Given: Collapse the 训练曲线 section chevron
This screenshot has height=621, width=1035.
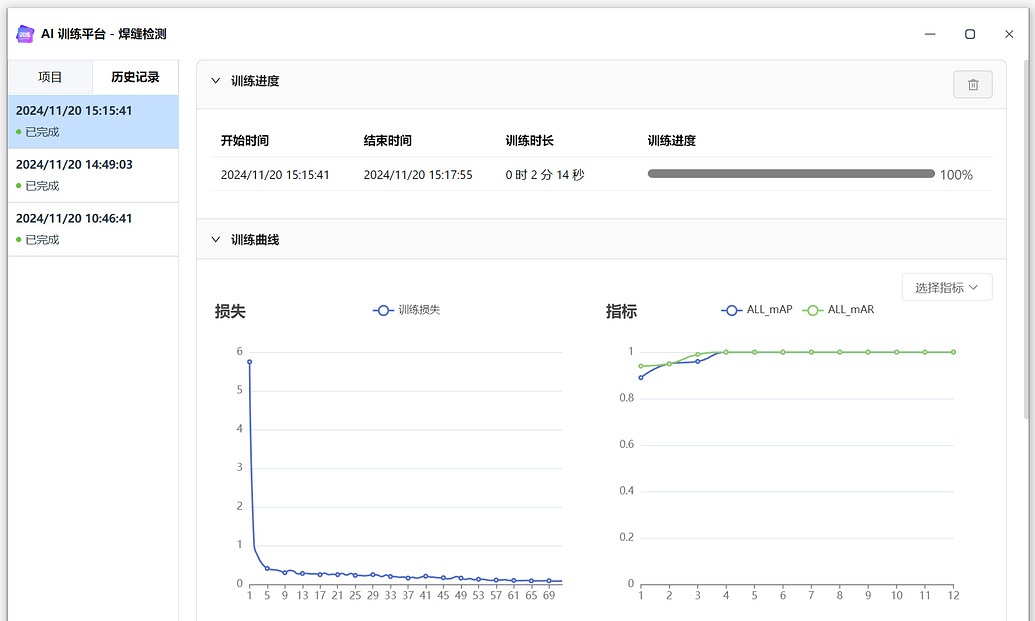Looking at the screenshot, I should (215, 240).
